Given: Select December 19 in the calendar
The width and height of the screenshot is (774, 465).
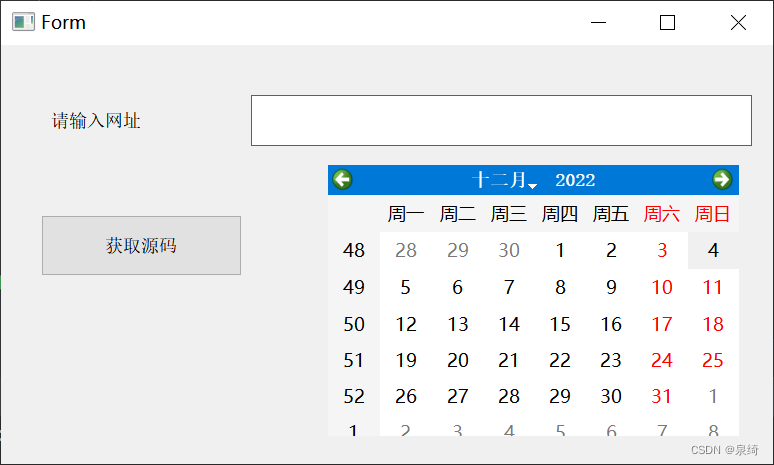Looking at the screenshot, I should tap(406, 360).
